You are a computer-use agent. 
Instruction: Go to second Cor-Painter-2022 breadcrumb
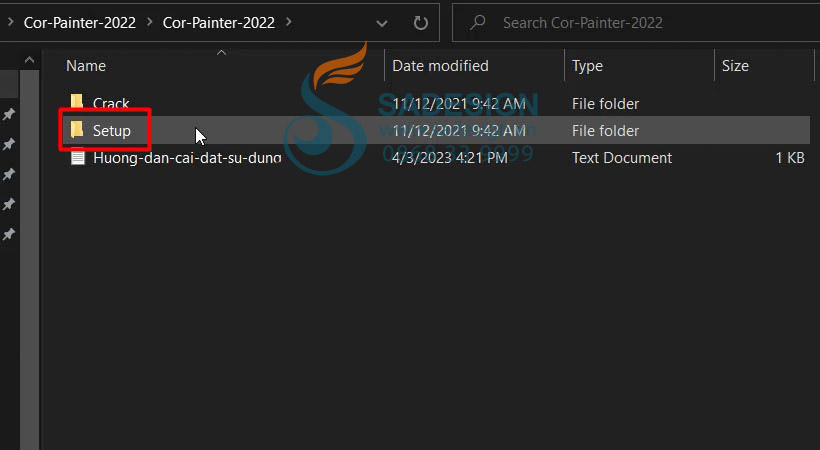pyautogui.click(x=219, y=22)
